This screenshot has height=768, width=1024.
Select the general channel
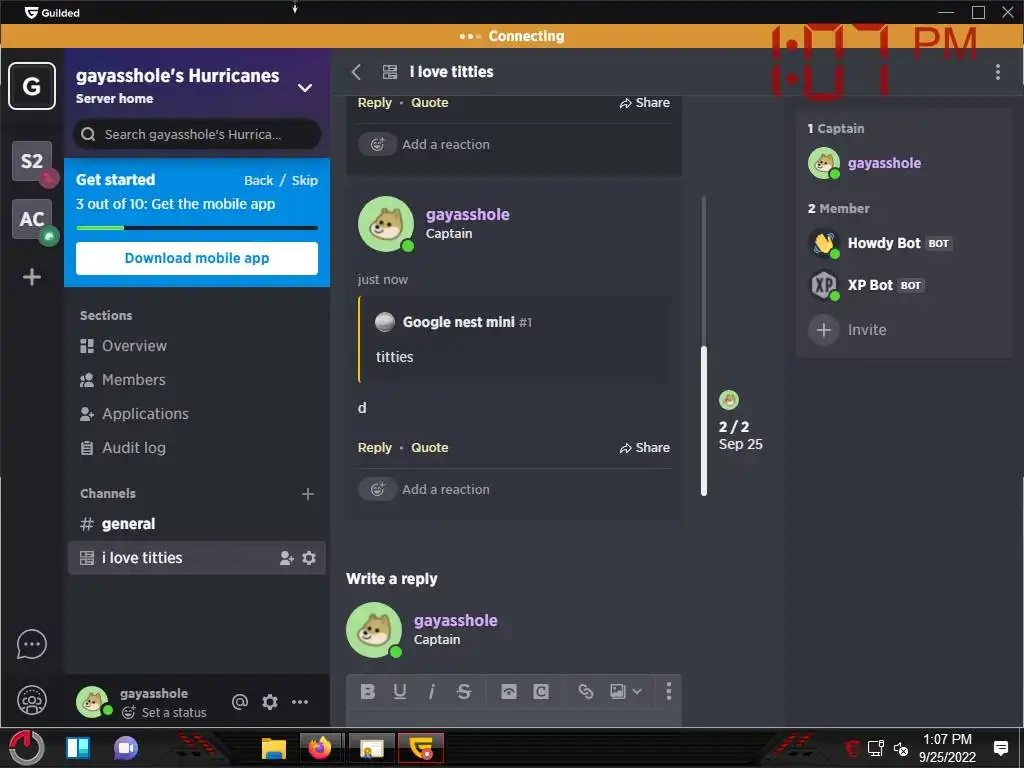pyautogui.click(x=197, y=524)
